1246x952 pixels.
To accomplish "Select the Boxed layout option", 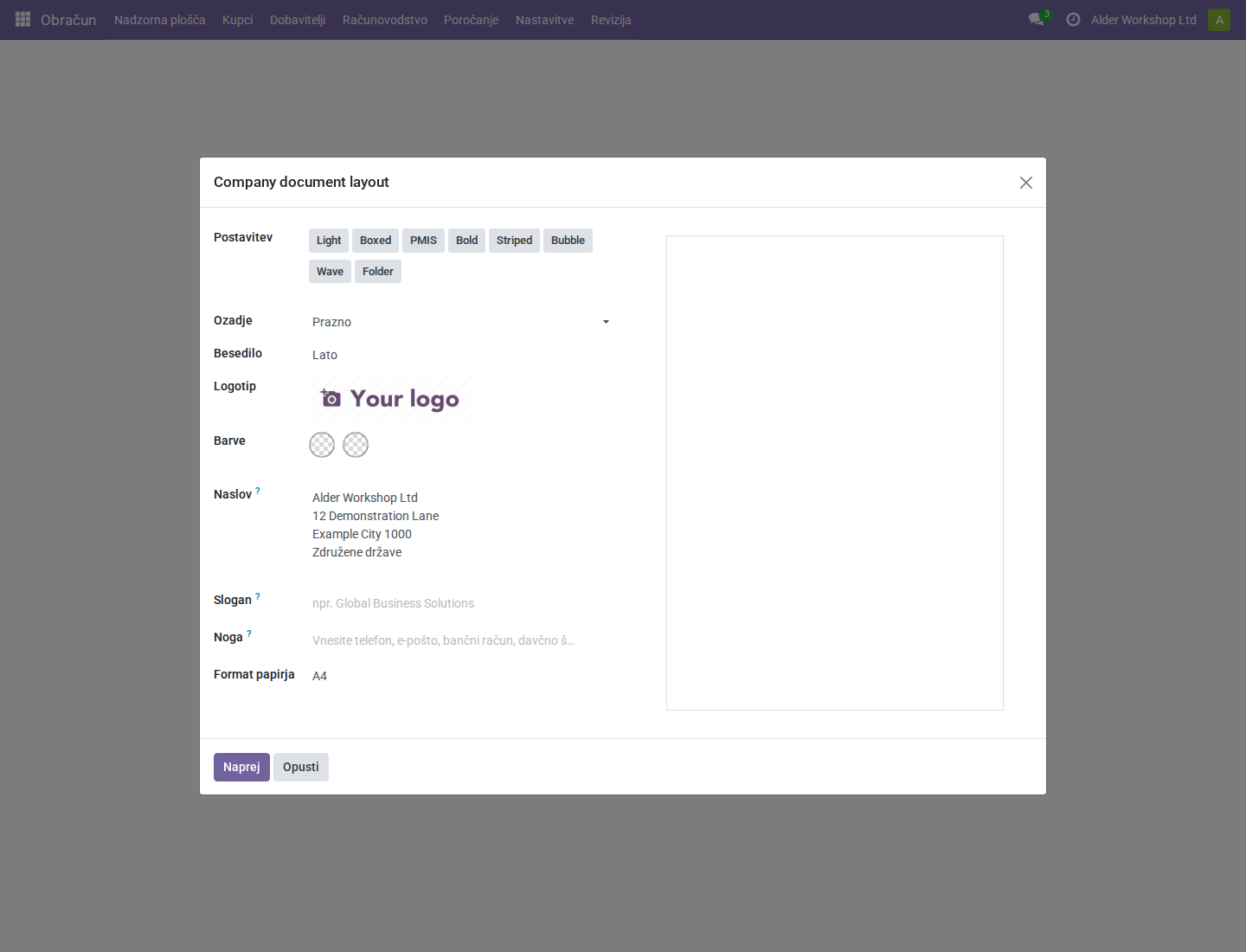I will click(x=376, y=241).
